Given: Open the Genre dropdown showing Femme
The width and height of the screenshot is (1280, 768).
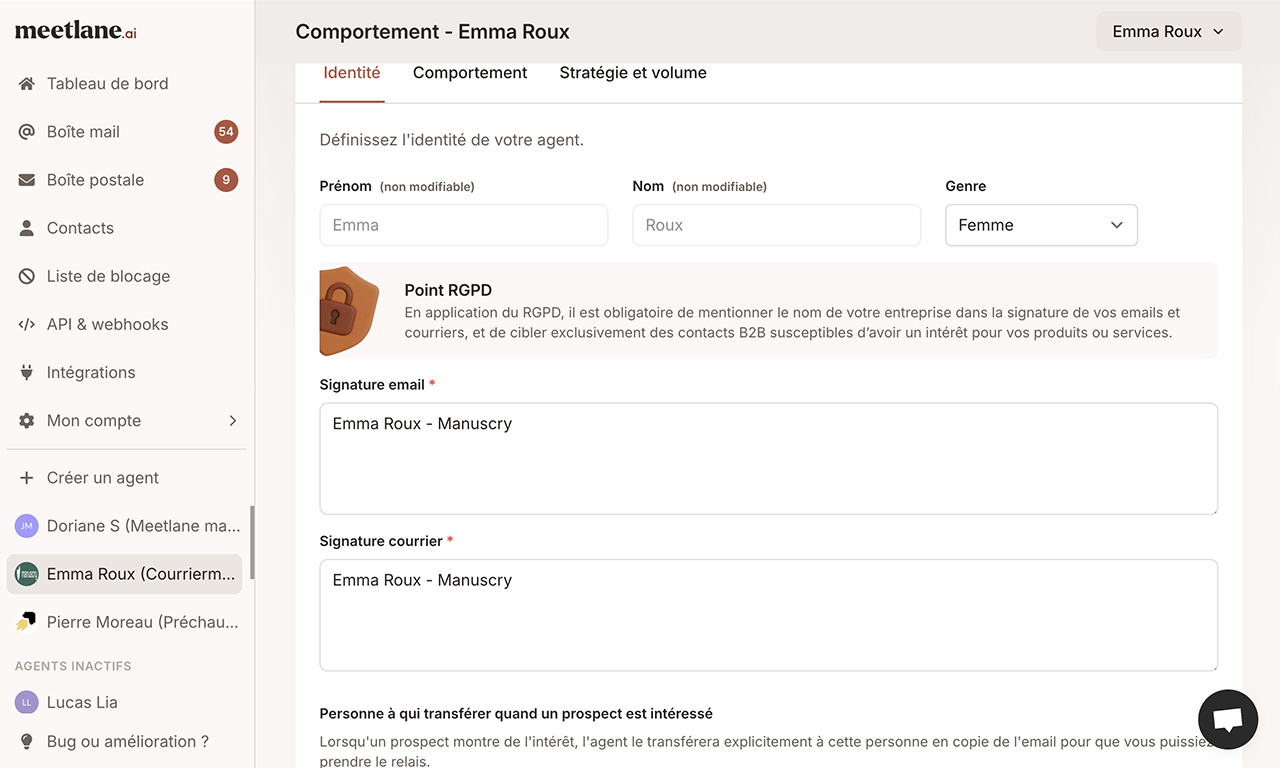Looking at the screenshot, I should pyautogui.click(x=1041, y=225).
